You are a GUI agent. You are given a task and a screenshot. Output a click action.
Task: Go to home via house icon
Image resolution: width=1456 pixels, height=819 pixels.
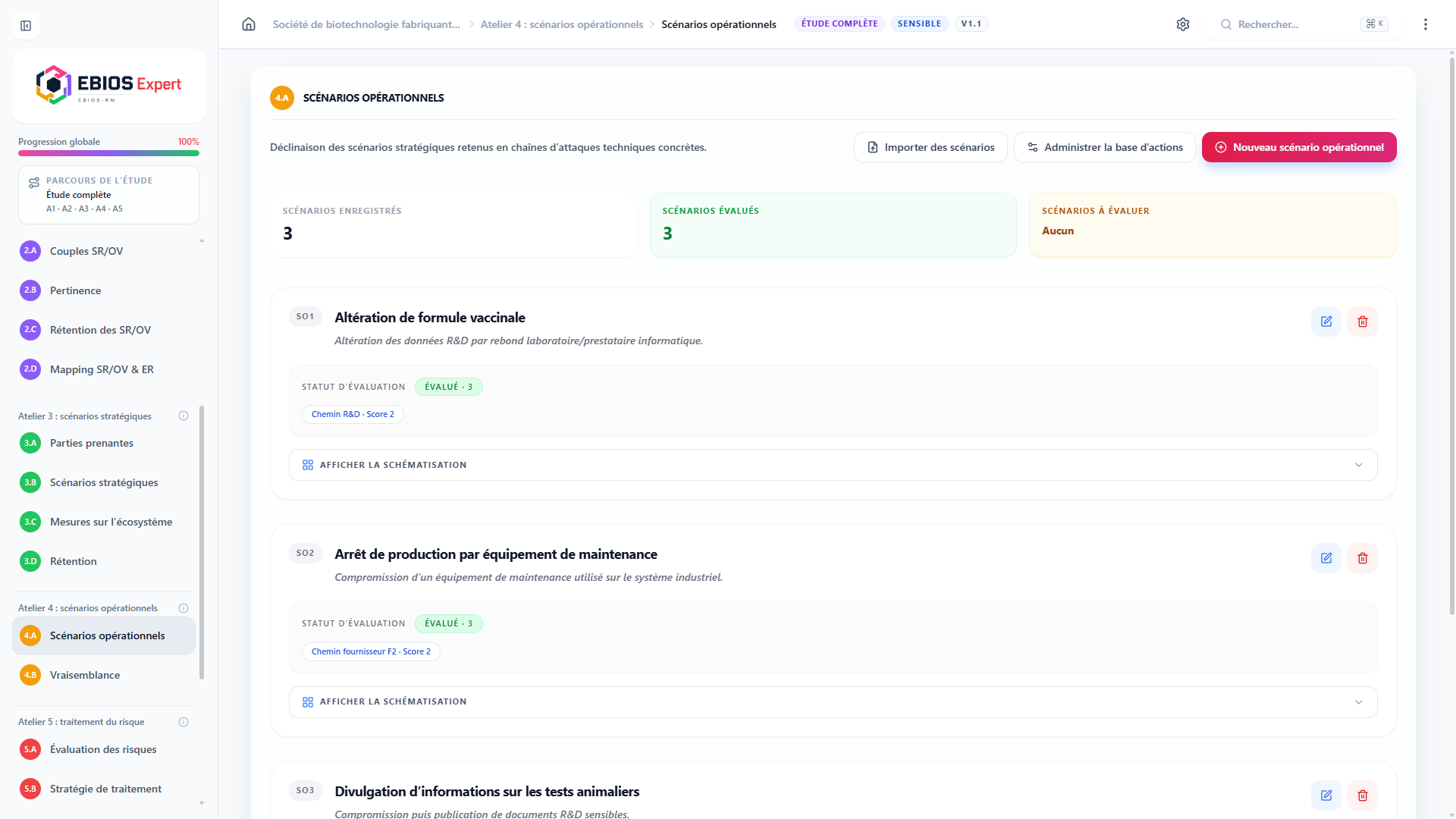(x=249, y=24)
